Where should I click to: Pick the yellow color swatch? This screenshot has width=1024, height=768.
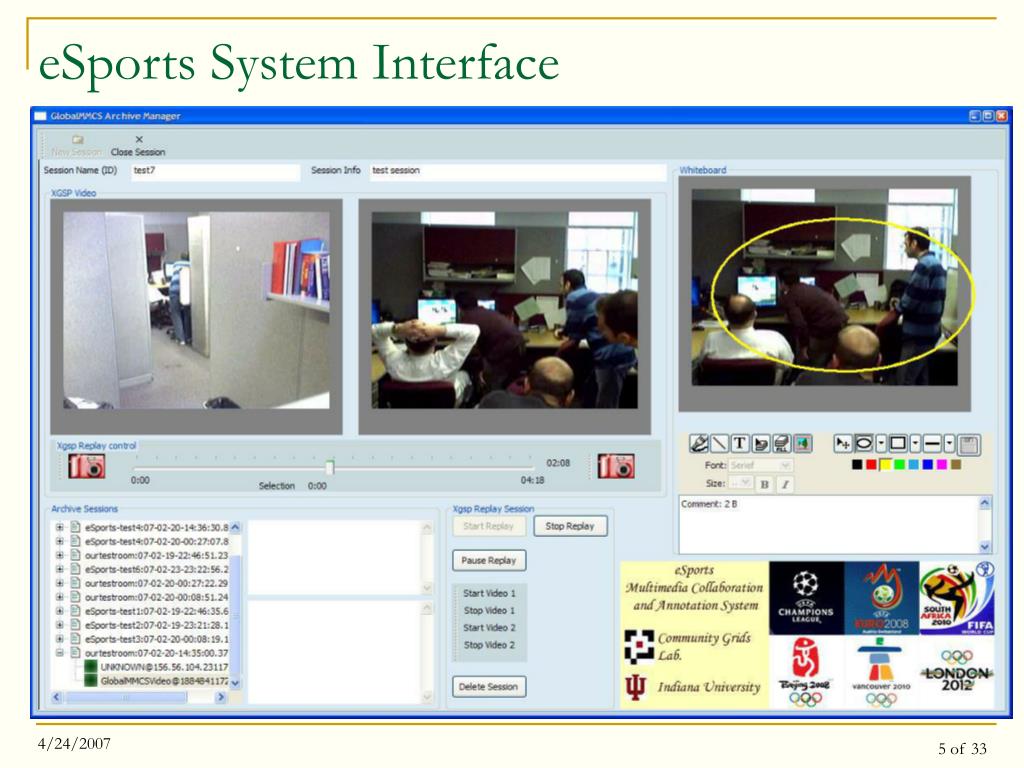(x=886, y=464)
